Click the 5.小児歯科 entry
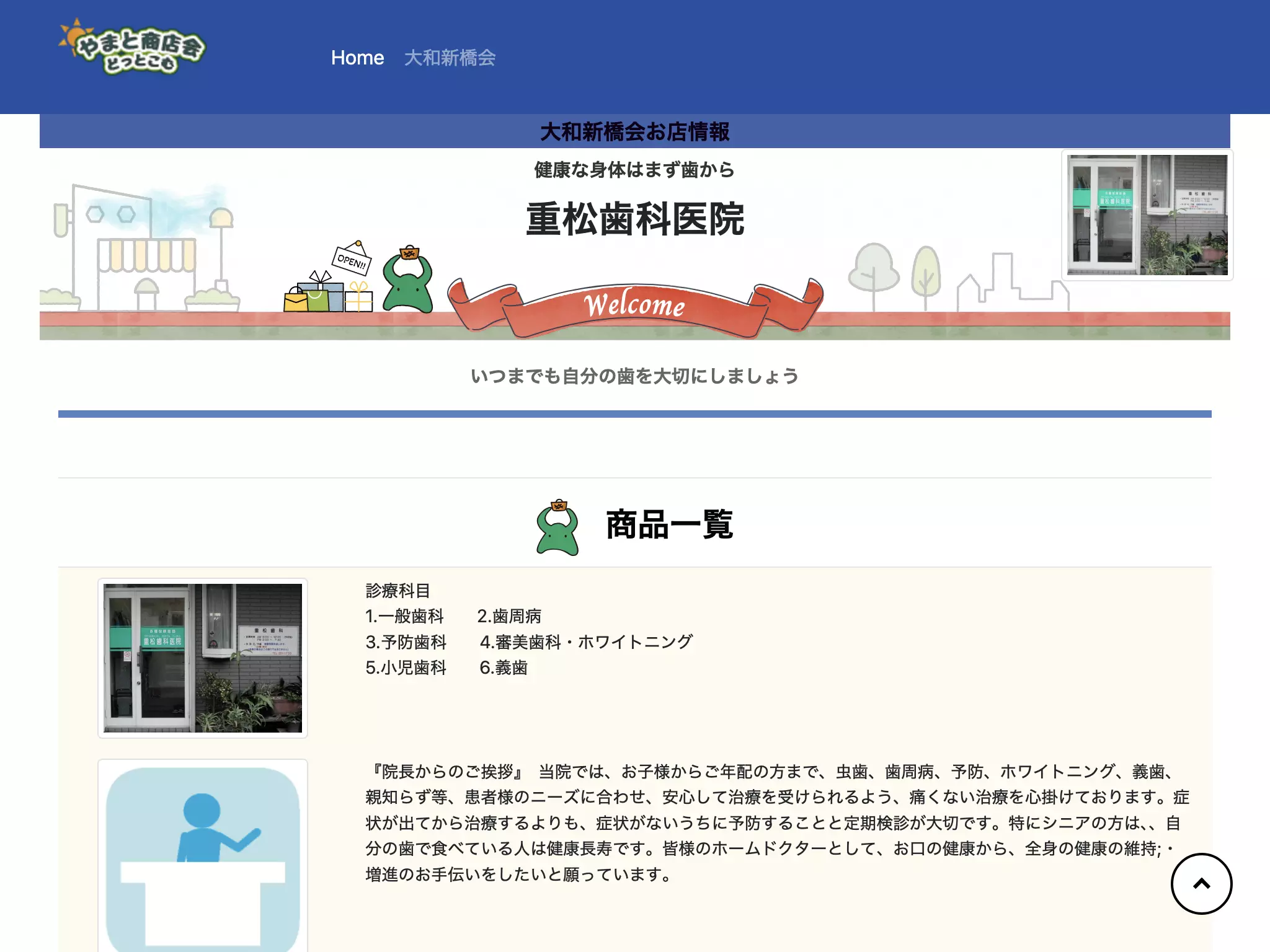The height and width of the screenshot is (952, 1270). coord(406,668)
